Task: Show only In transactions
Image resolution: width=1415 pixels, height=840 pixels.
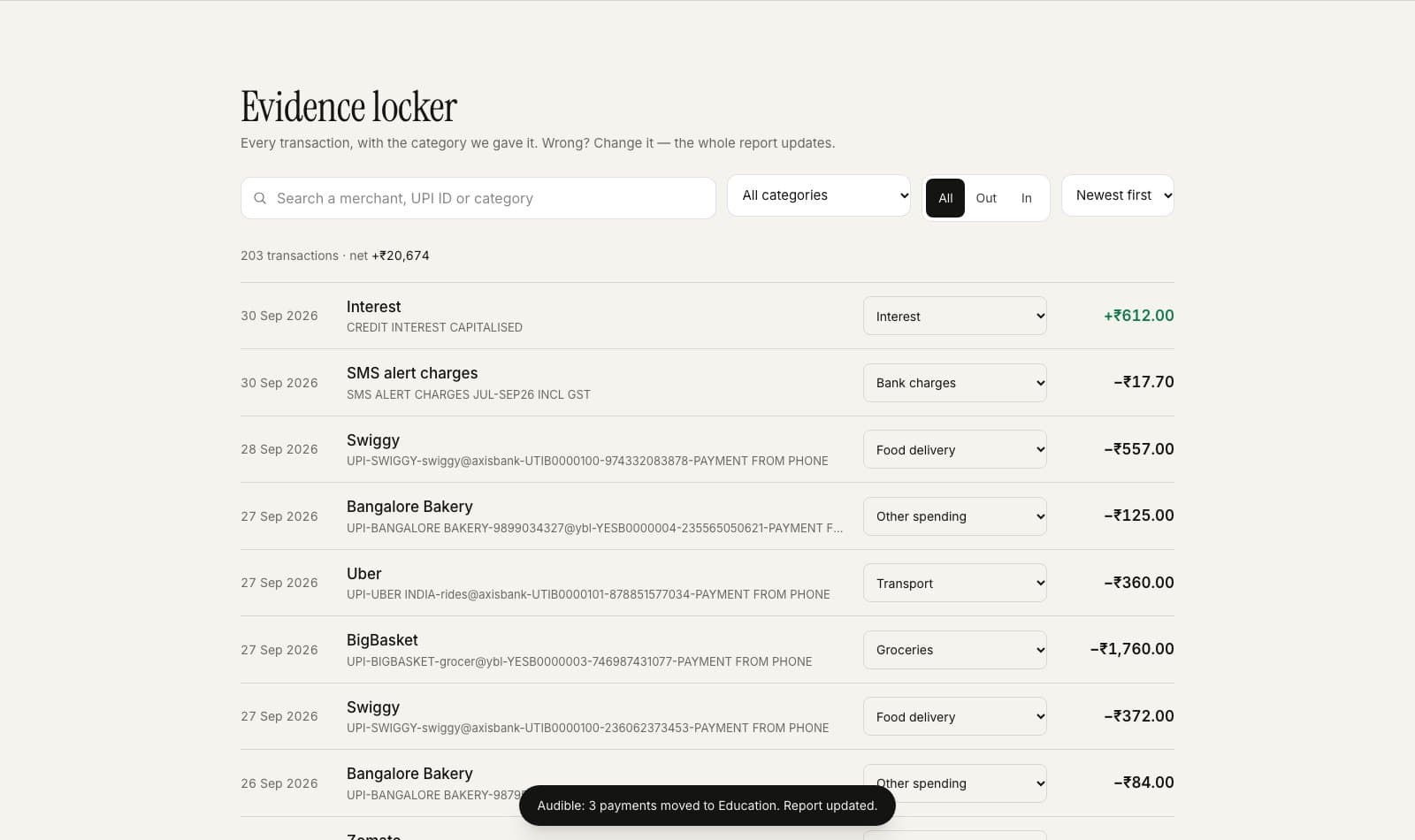Action: [1027, 198]
